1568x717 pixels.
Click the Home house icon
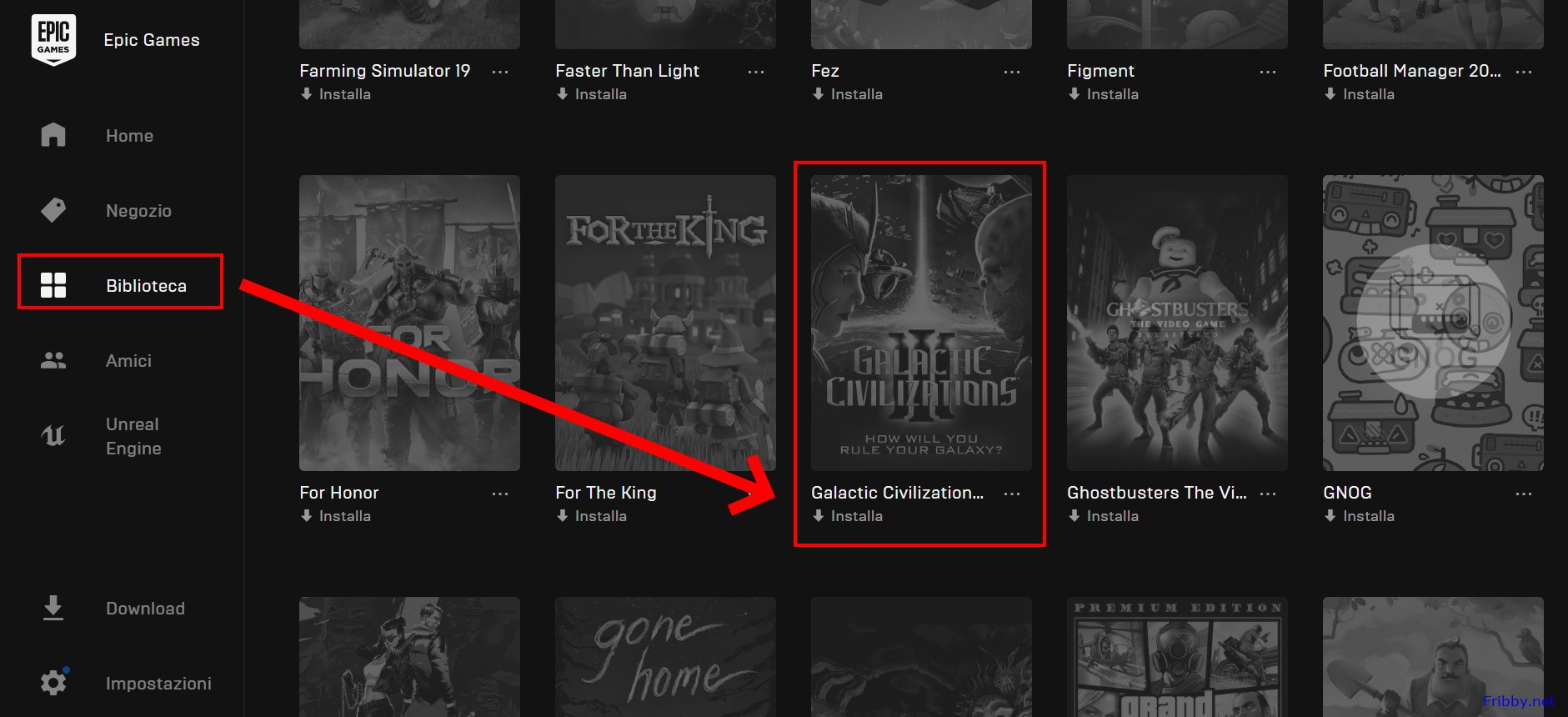click(53, 135)
